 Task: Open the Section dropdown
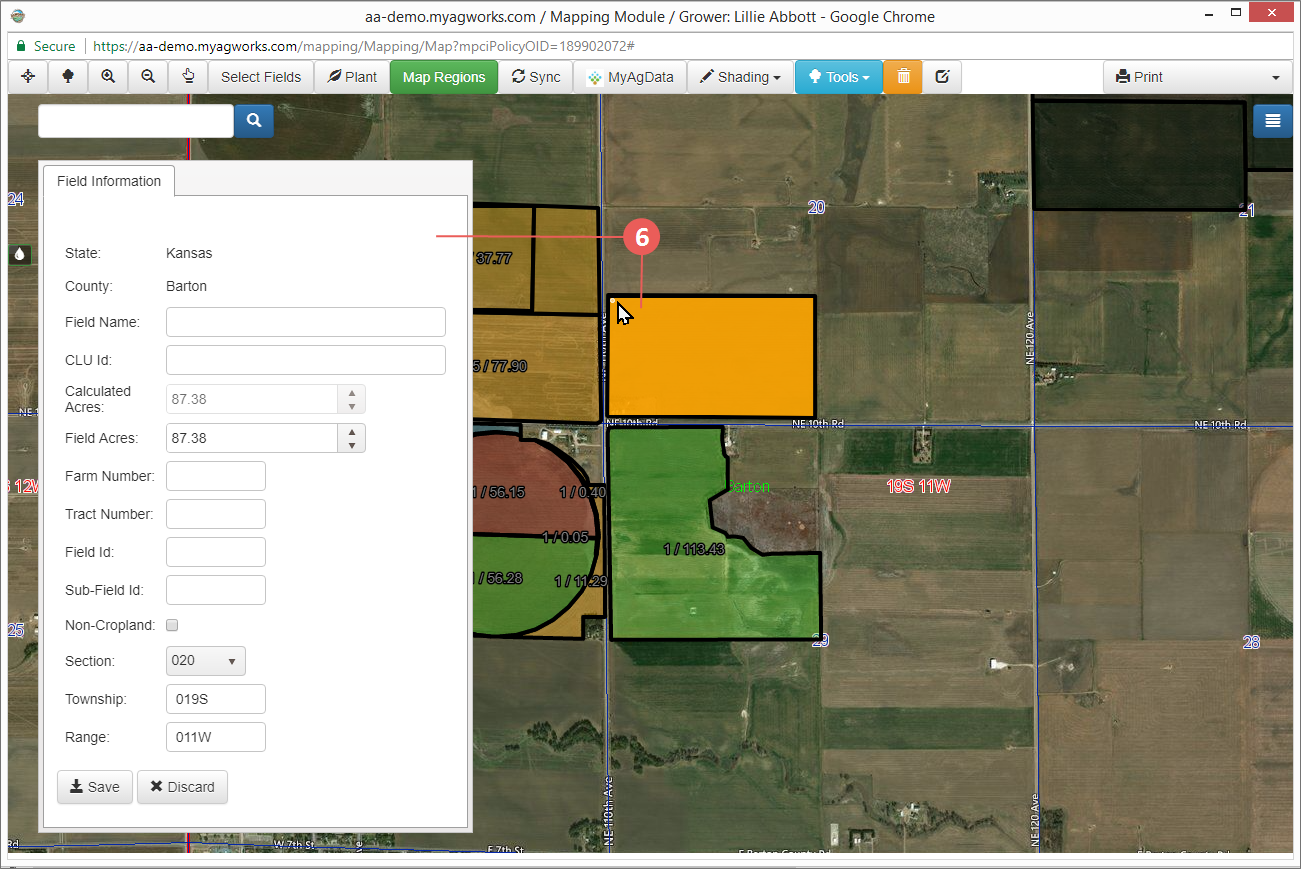coord(206,661)
